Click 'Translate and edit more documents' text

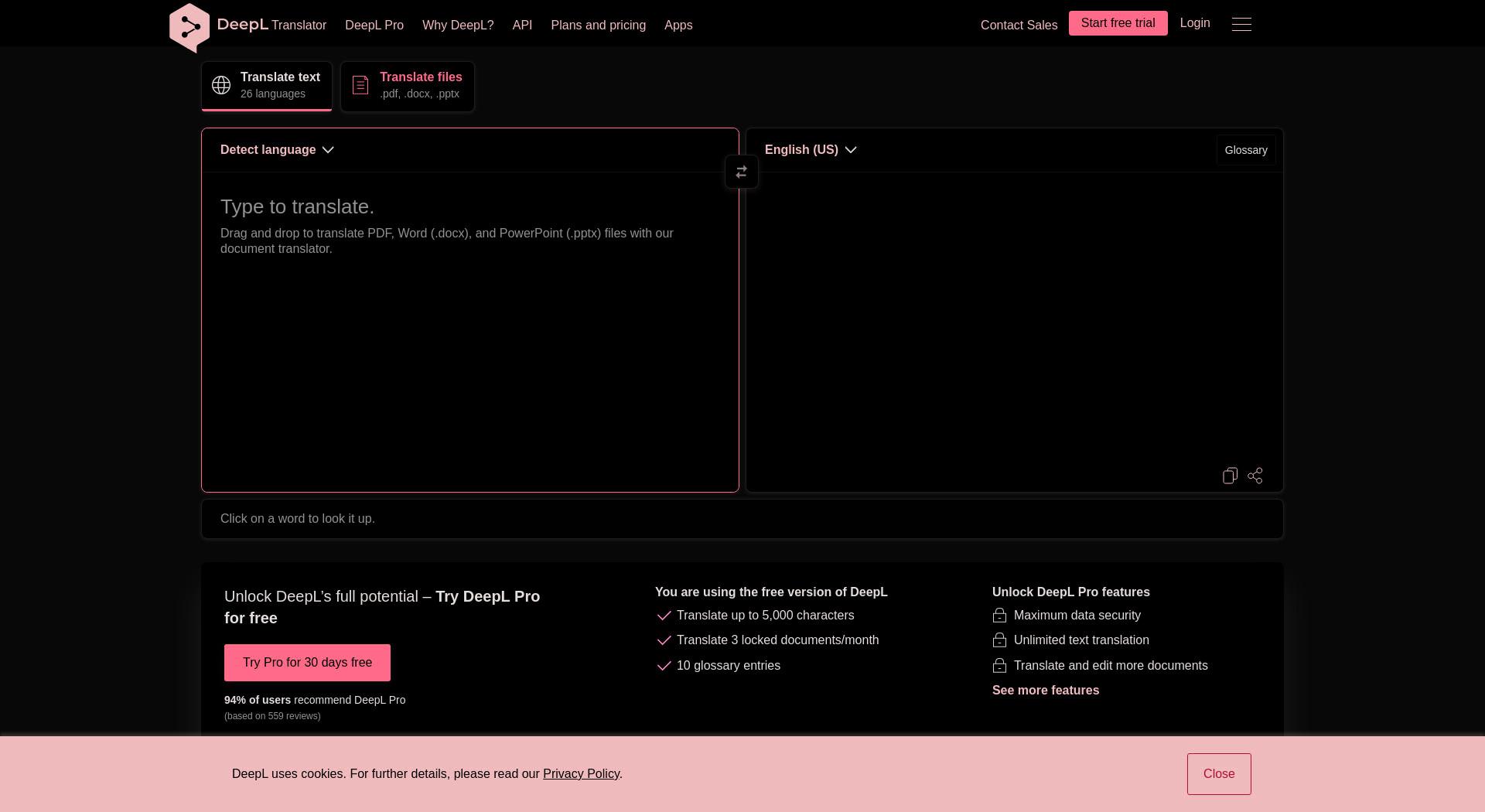1111,666
